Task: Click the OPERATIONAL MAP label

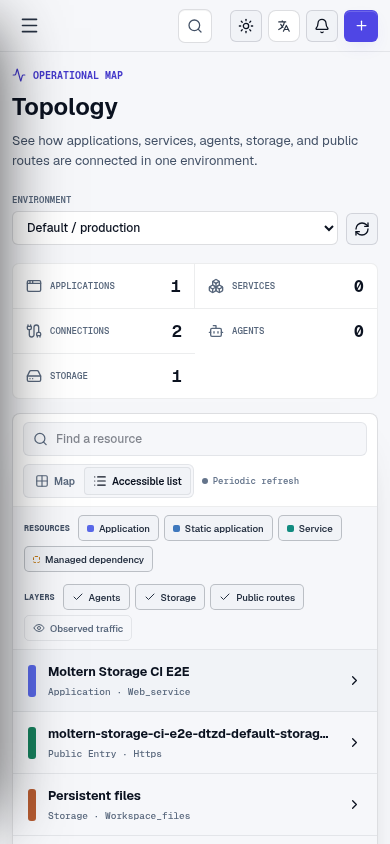Action: pyautogui.click(x=78, y=75)
